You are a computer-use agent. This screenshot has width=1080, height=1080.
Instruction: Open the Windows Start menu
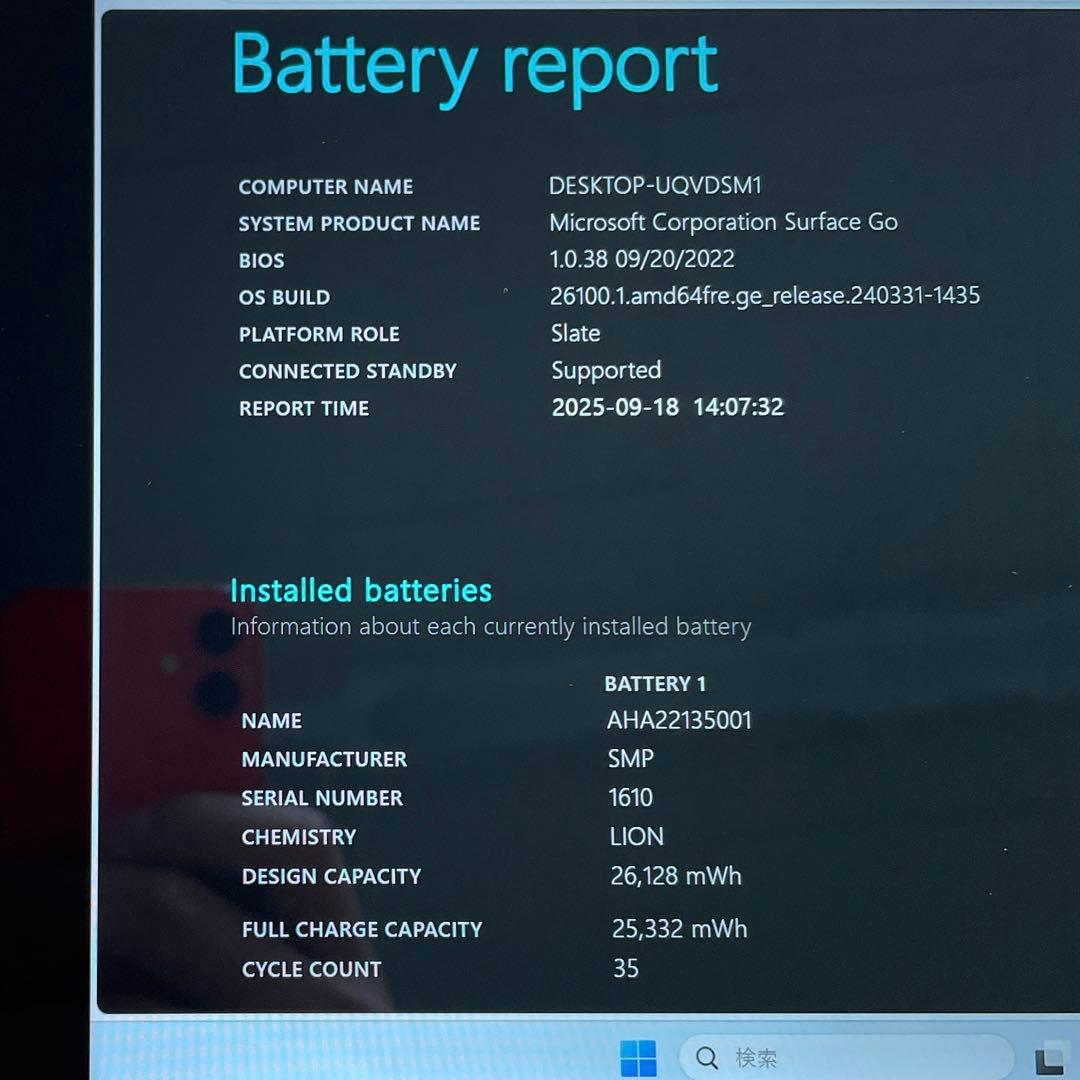638,1057
